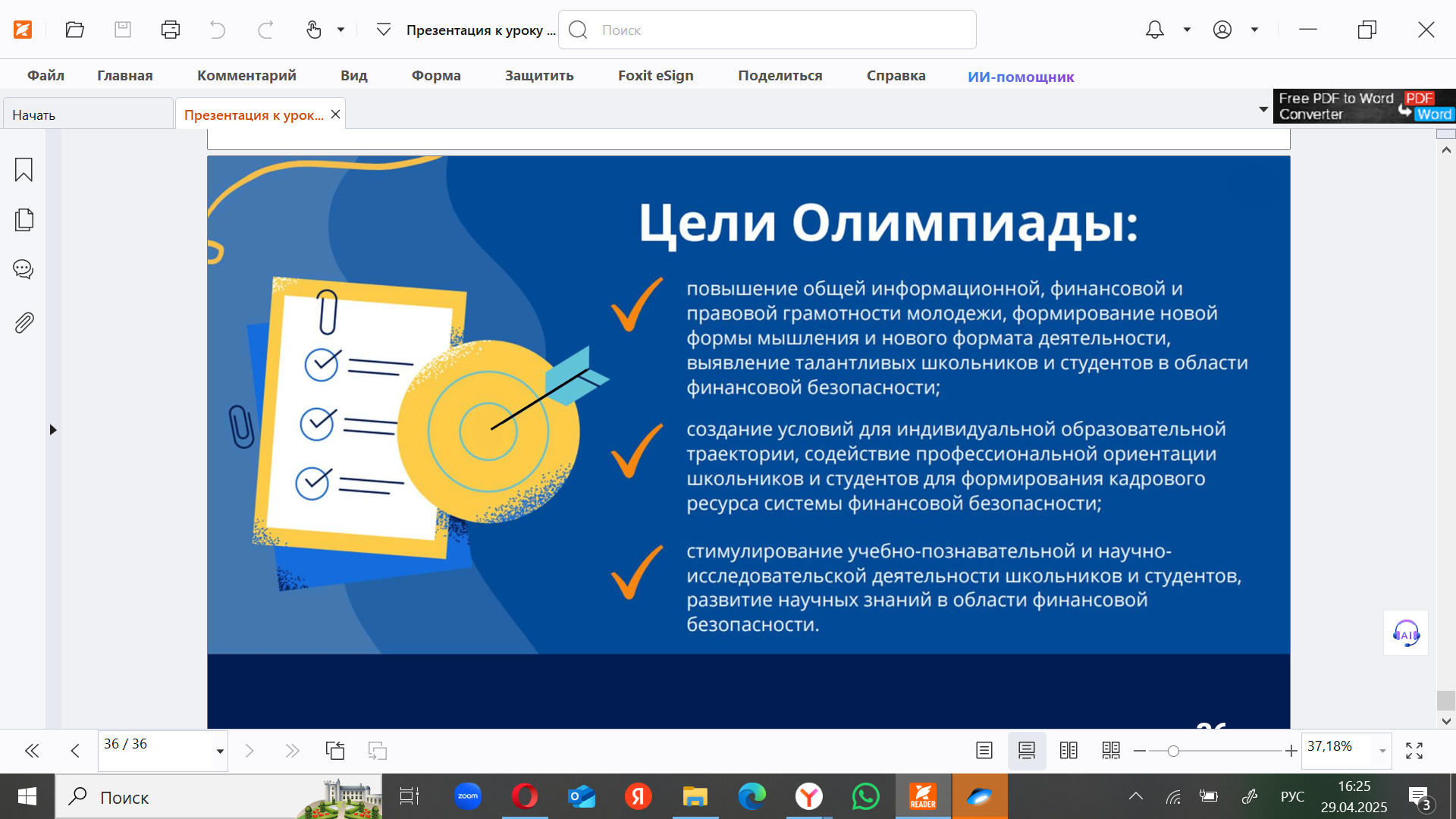This screenshot has height=819, width=1456.
Task: Expand the notifications dropdown arrow
Action: (x=1188, y=30)
